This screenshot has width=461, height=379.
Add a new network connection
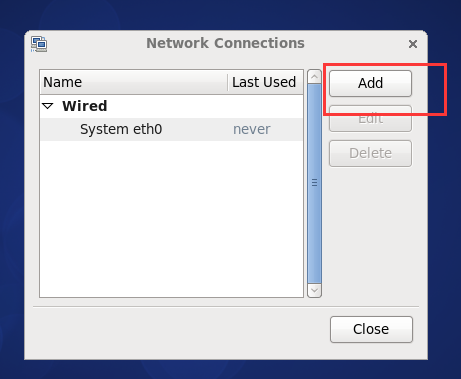pyautogui.click(x=370, y=83)
